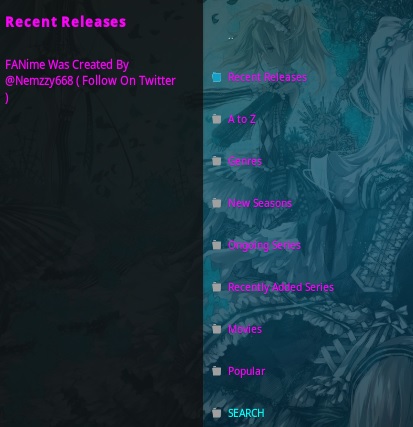
Task: Go up via the '..' parent entry
Action: point(231,38)
